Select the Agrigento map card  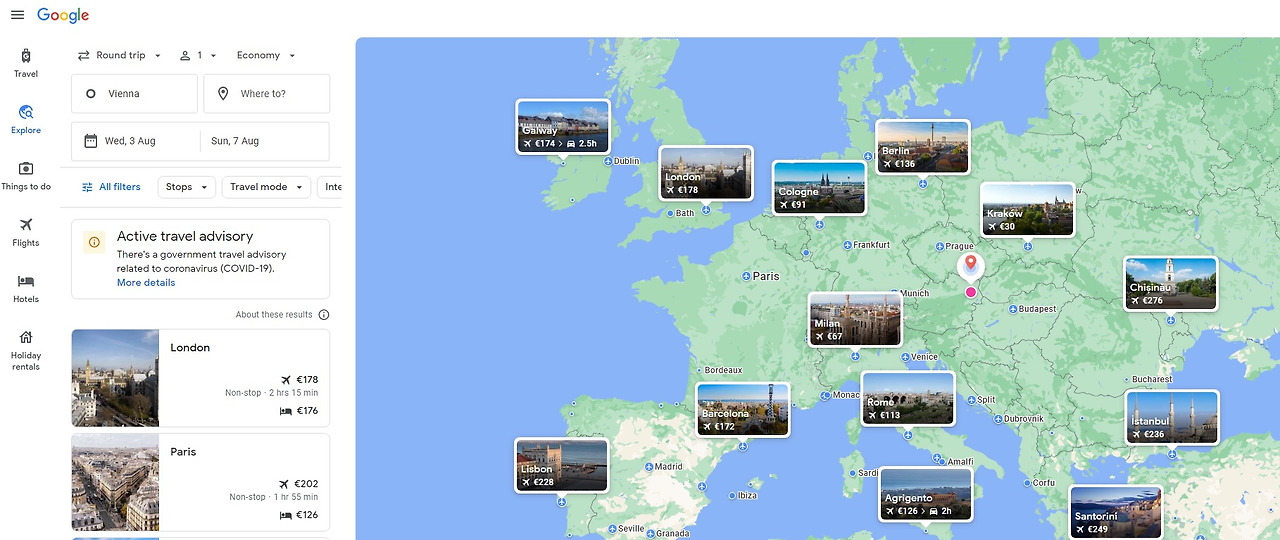click(x=926, y=494)
